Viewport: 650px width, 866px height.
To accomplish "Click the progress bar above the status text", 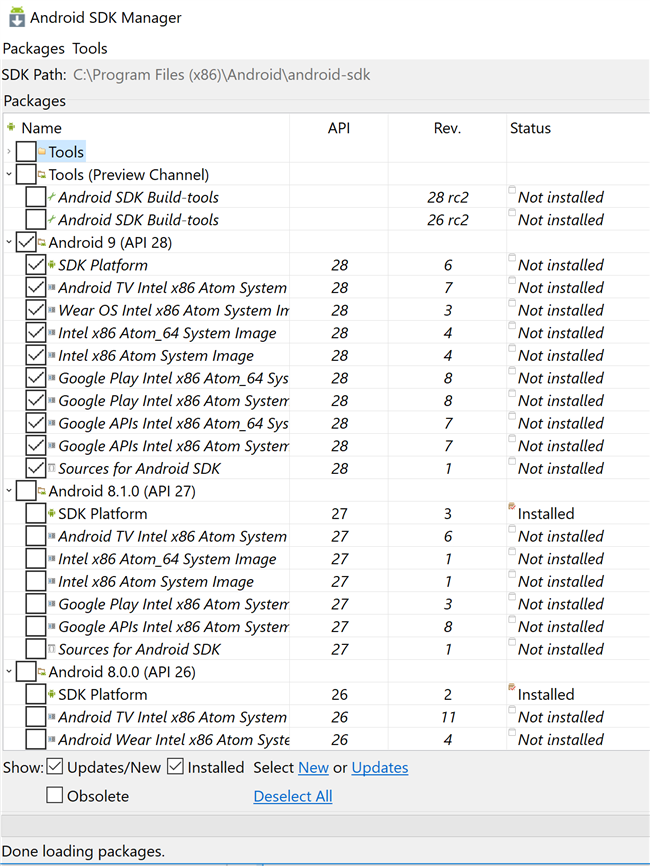I will tap(325, 826).
